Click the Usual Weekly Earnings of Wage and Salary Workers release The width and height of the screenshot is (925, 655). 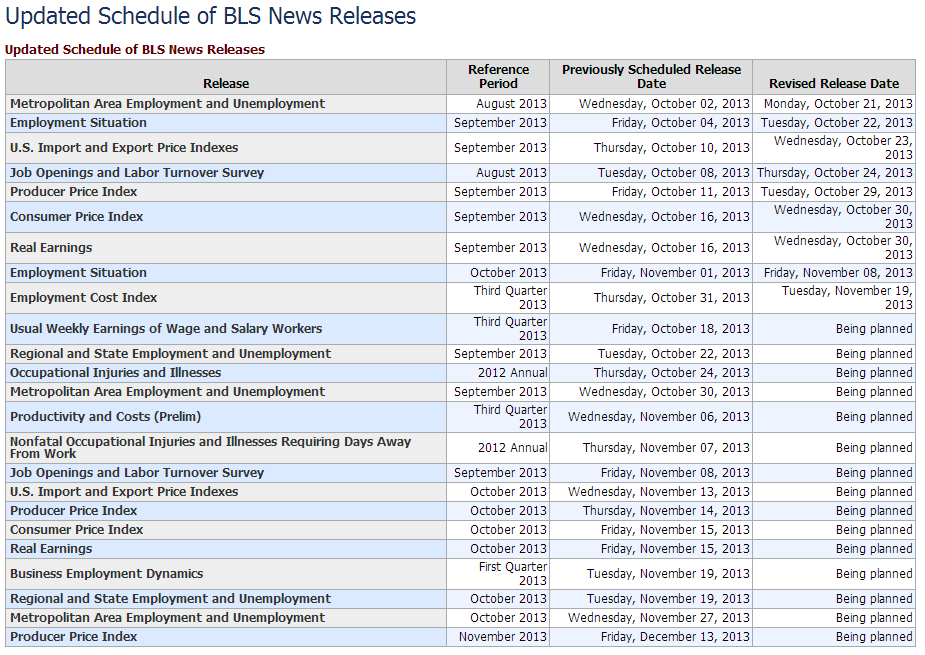pos(166,329)
